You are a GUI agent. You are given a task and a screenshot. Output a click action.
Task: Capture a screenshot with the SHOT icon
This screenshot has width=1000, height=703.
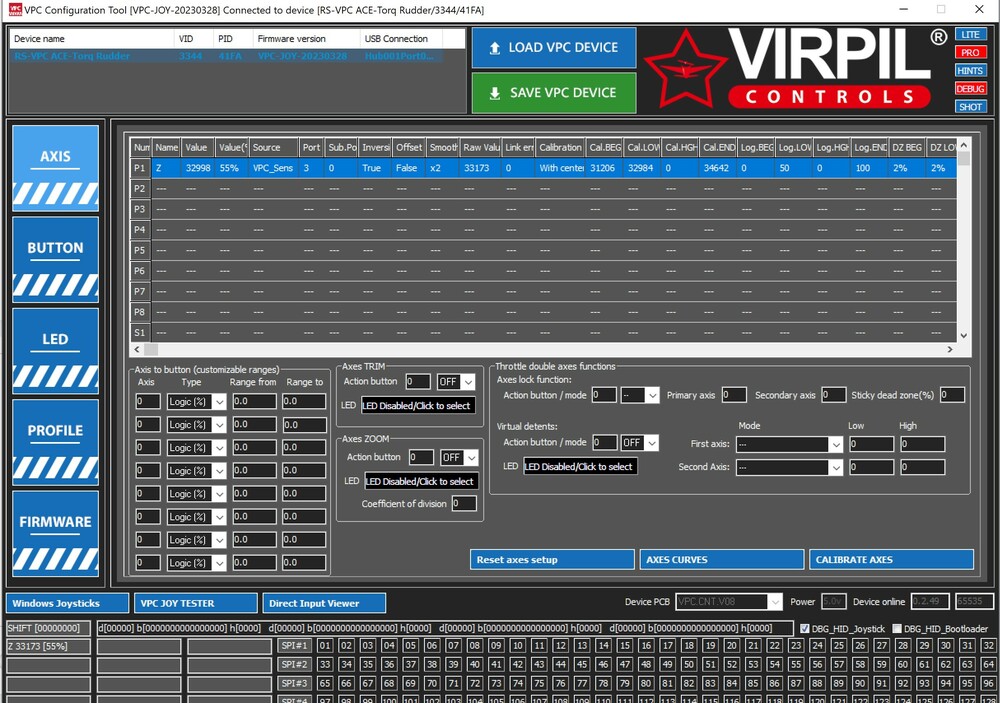(970, 106)
